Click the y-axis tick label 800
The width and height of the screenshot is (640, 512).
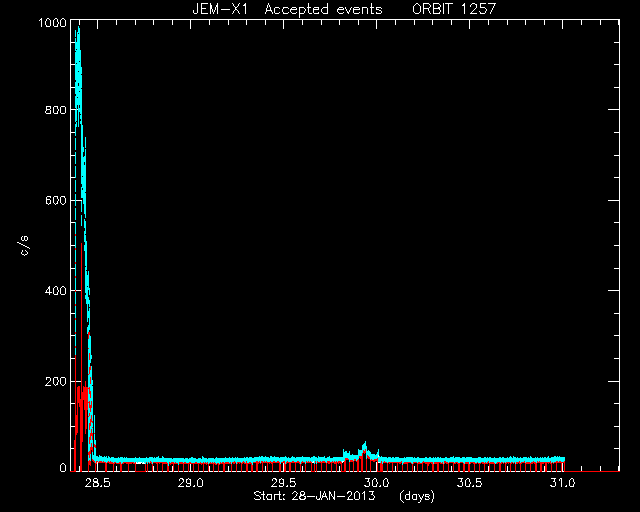point(55,110)
